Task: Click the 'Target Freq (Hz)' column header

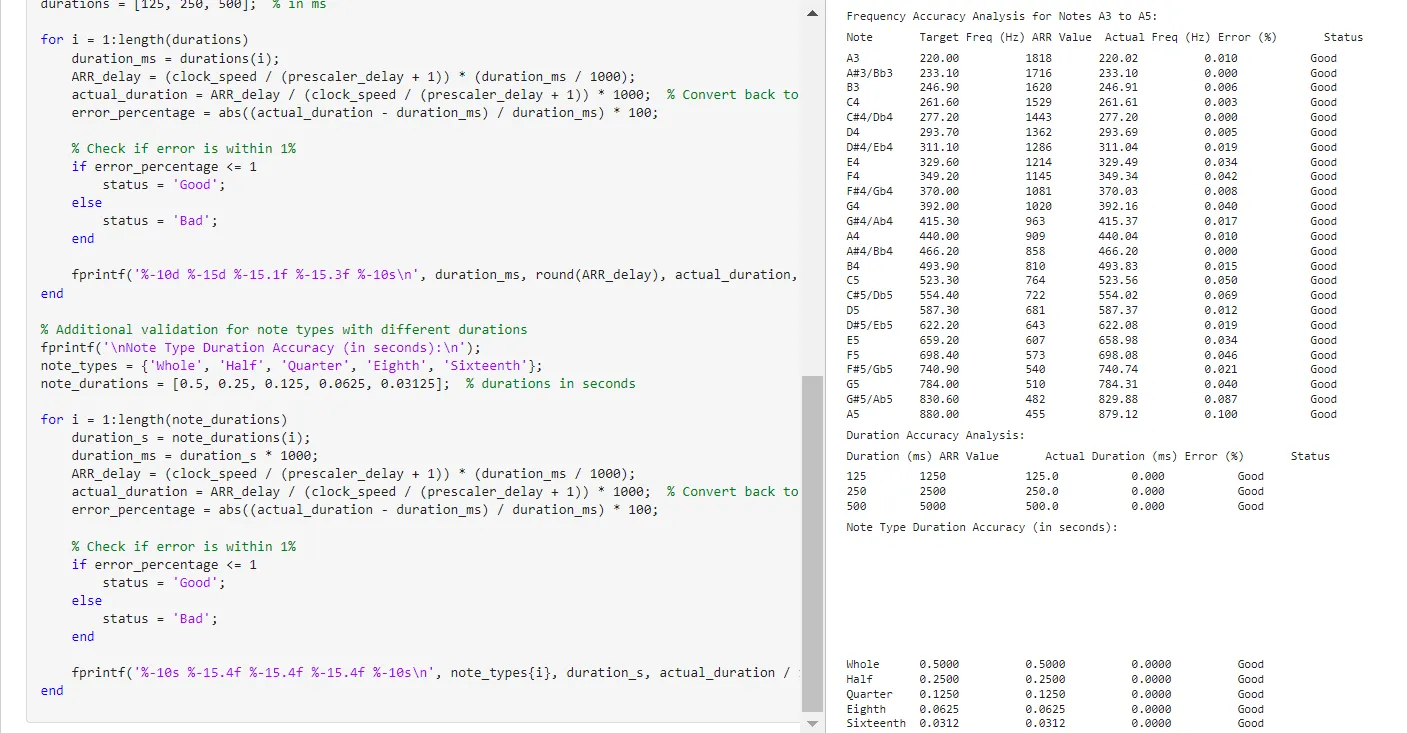Action: [x=972, y=38]
